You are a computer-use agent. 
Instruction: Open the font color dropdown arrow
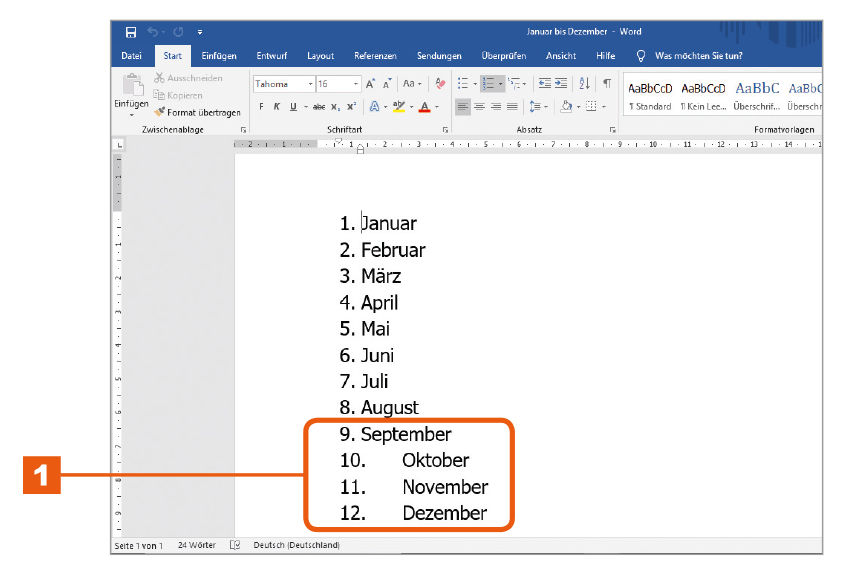point(437,107)
